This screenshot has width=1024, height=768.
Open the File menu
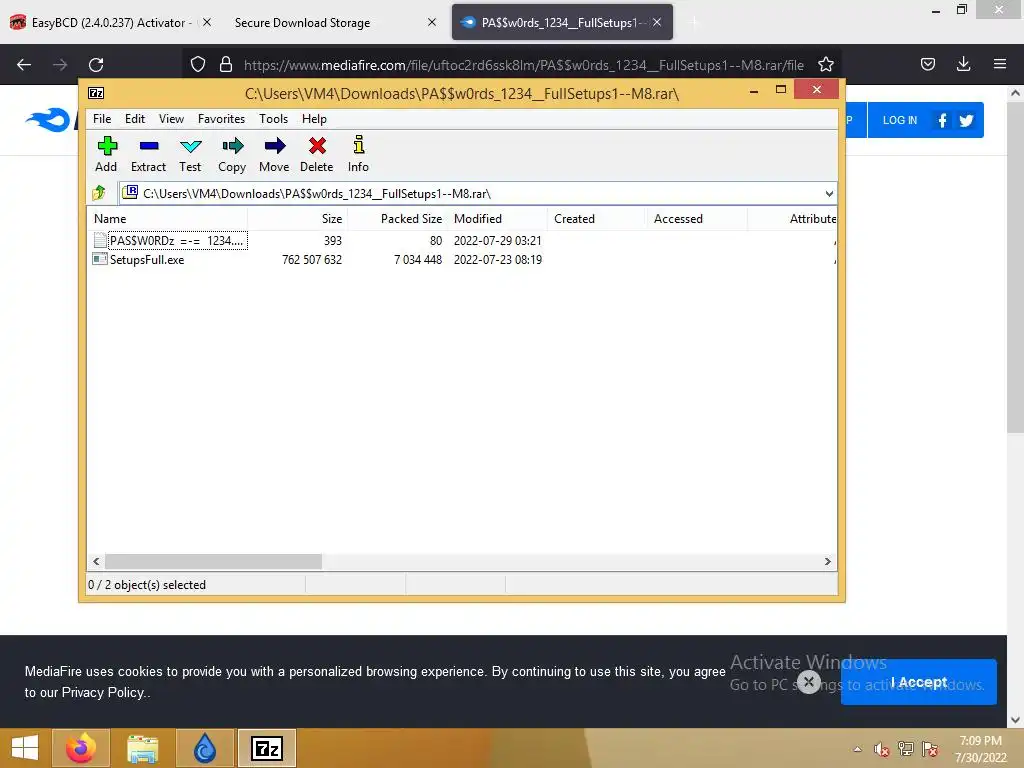click(102, 119)
